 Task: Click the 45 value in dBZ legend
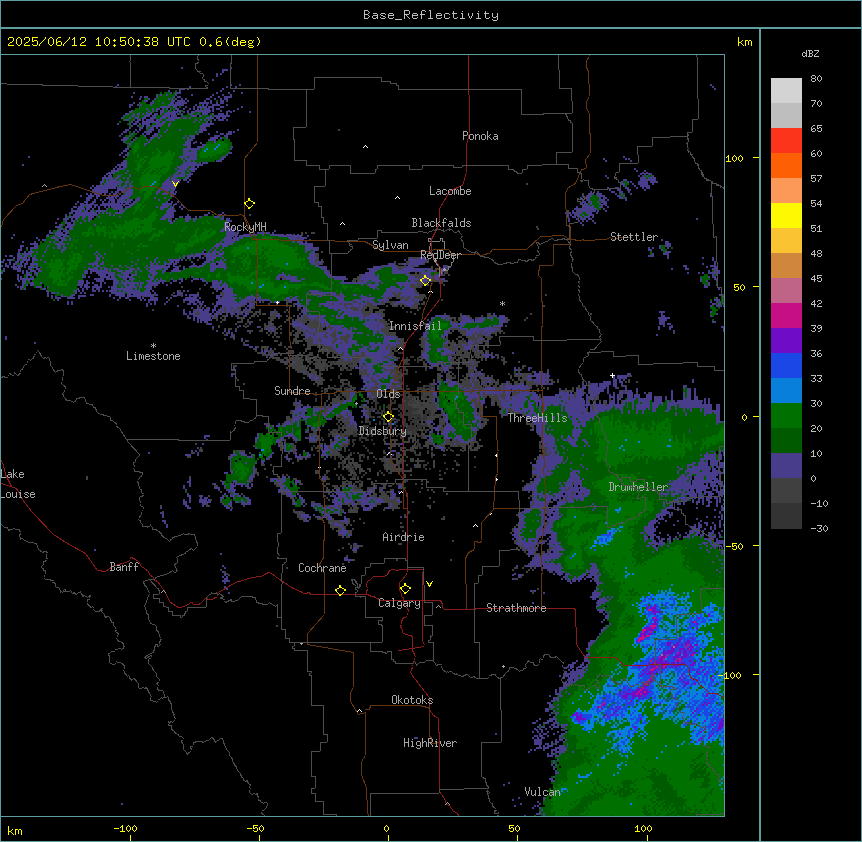pyautogui.click(x=816, y=279)
